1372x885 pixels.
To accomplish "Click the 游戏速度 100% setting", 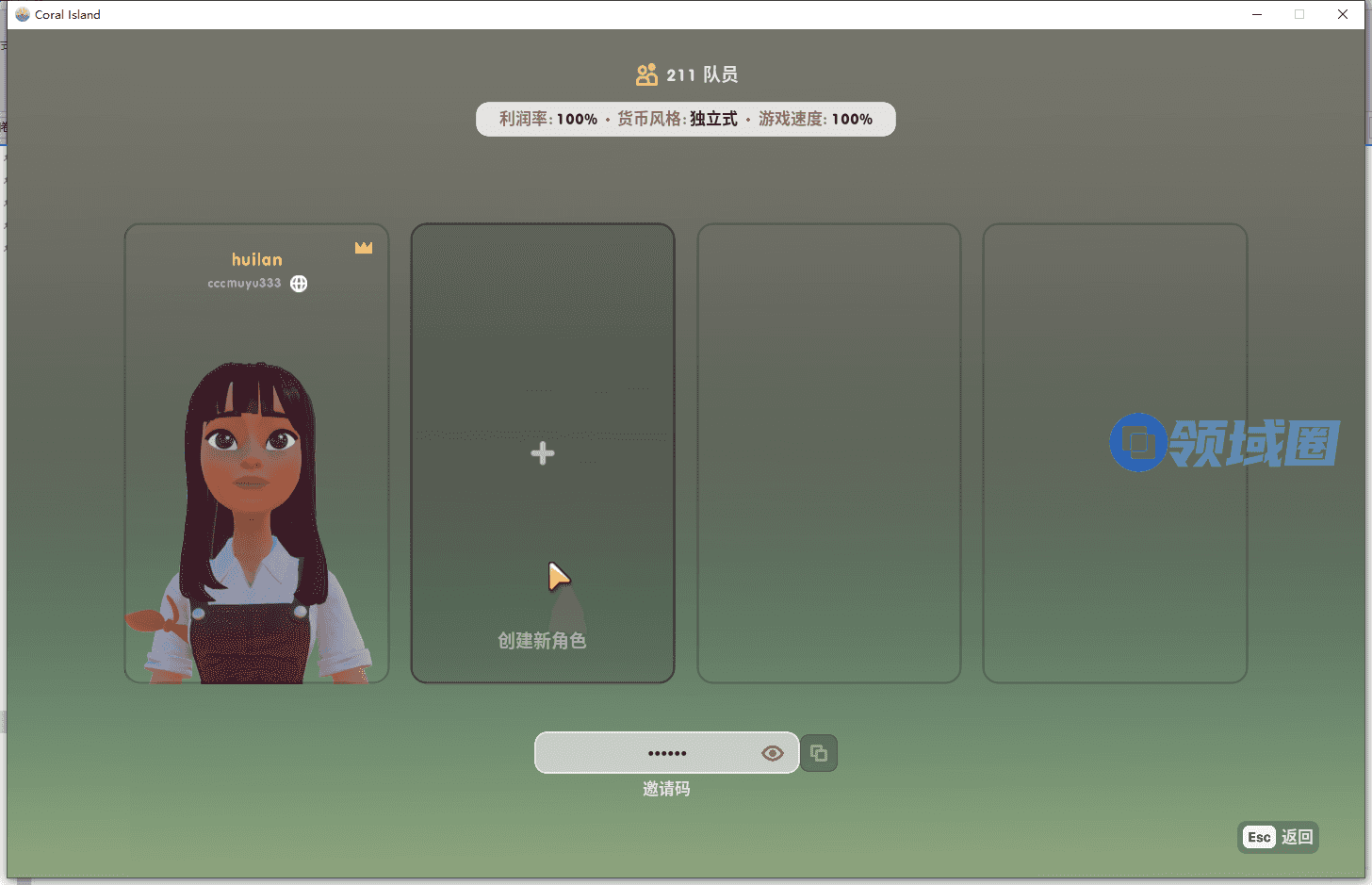I will (x=815, y=120).
